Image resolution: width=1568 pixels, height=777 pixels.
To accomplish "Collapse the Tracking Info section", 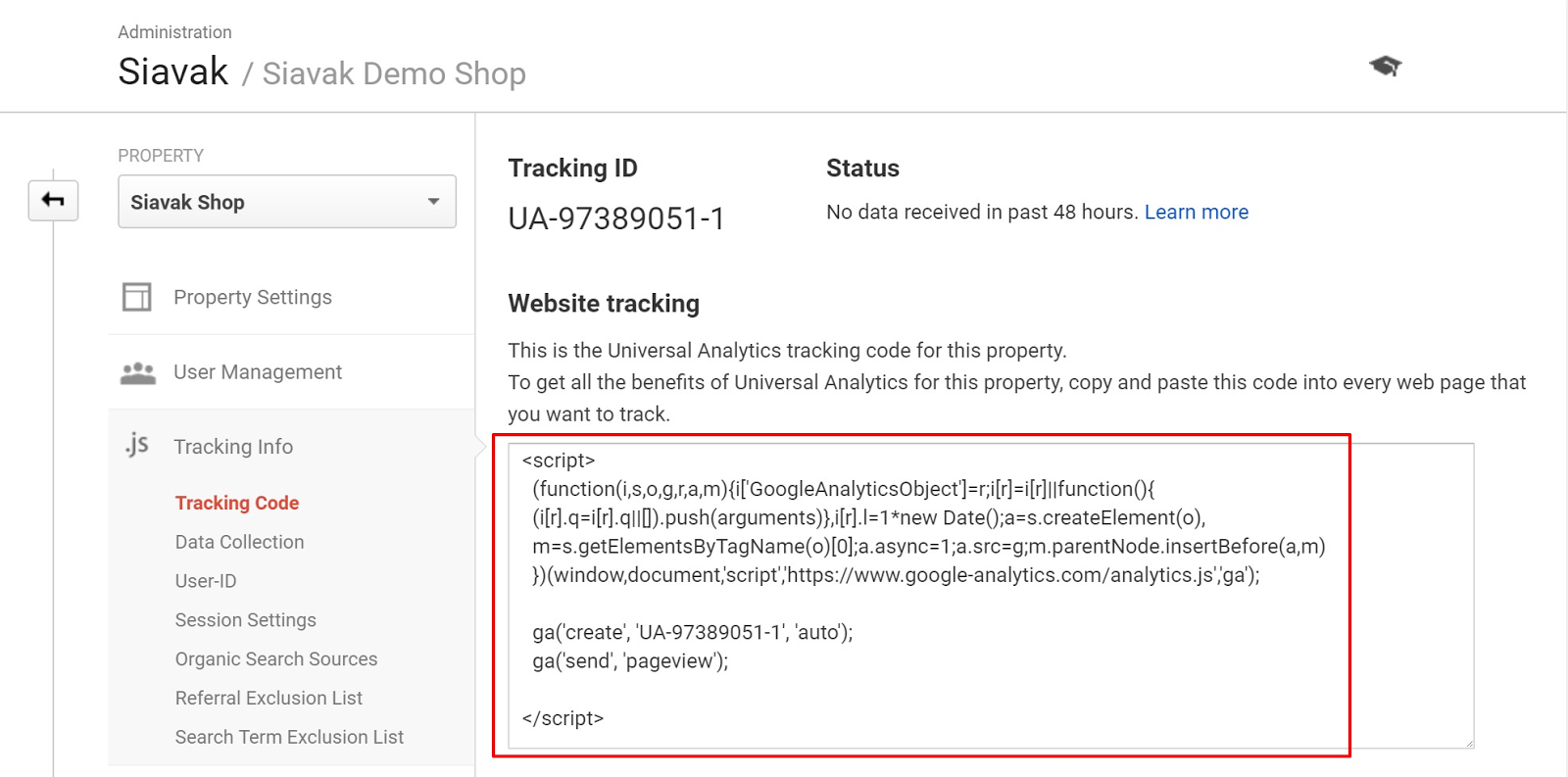I will [x=233, y=447].
